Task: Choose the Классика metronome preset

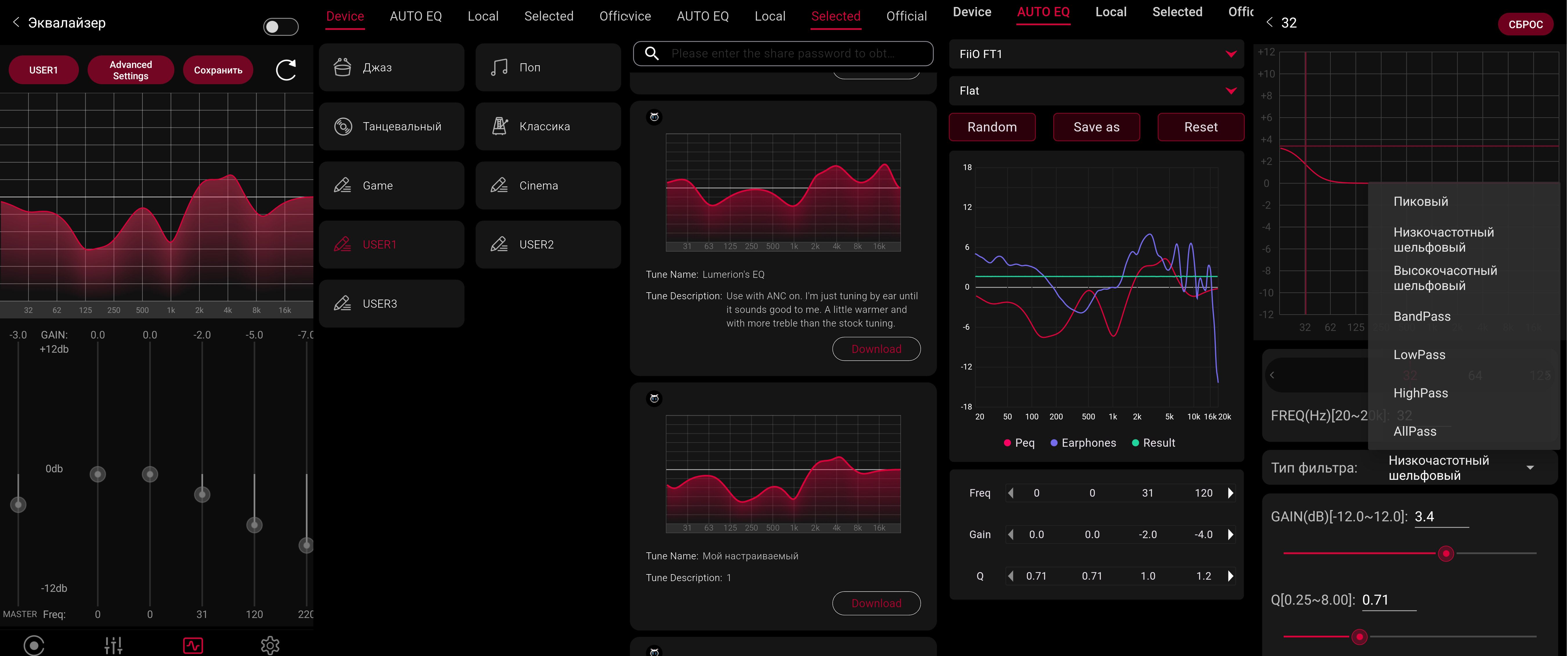Action: [x=548, y=127]
